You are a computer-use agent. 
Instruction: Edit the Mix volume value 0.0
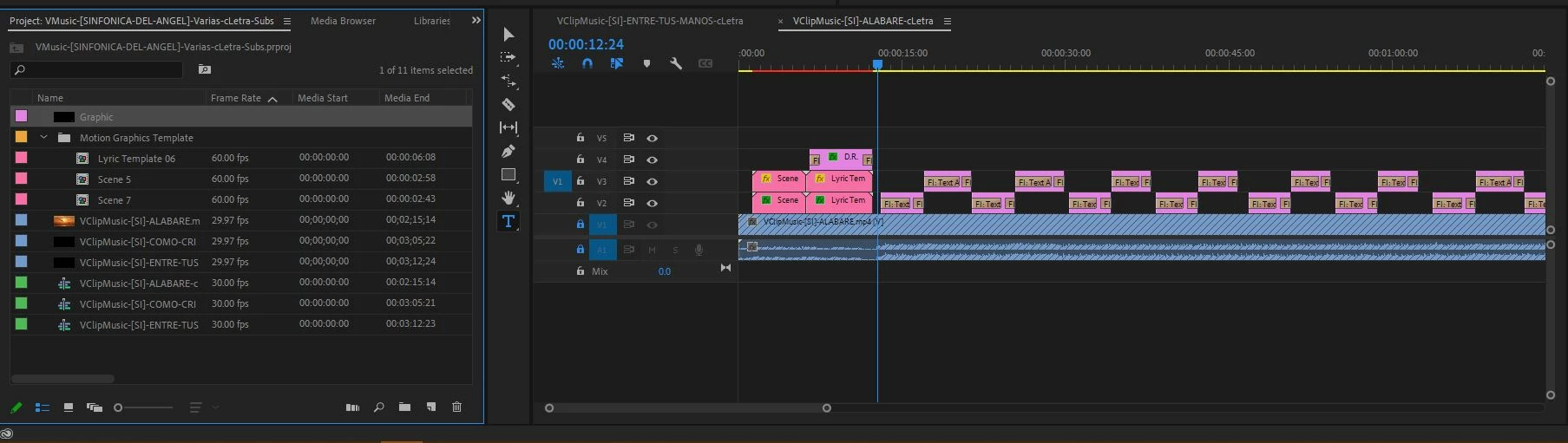664,271
